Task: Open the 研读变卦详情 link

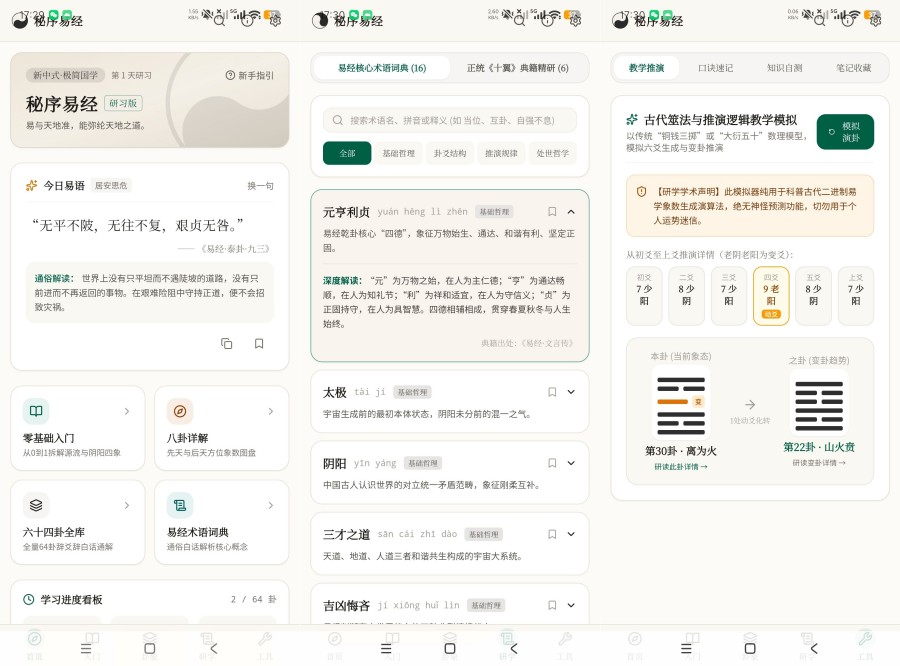Action: tap(819, 463)
